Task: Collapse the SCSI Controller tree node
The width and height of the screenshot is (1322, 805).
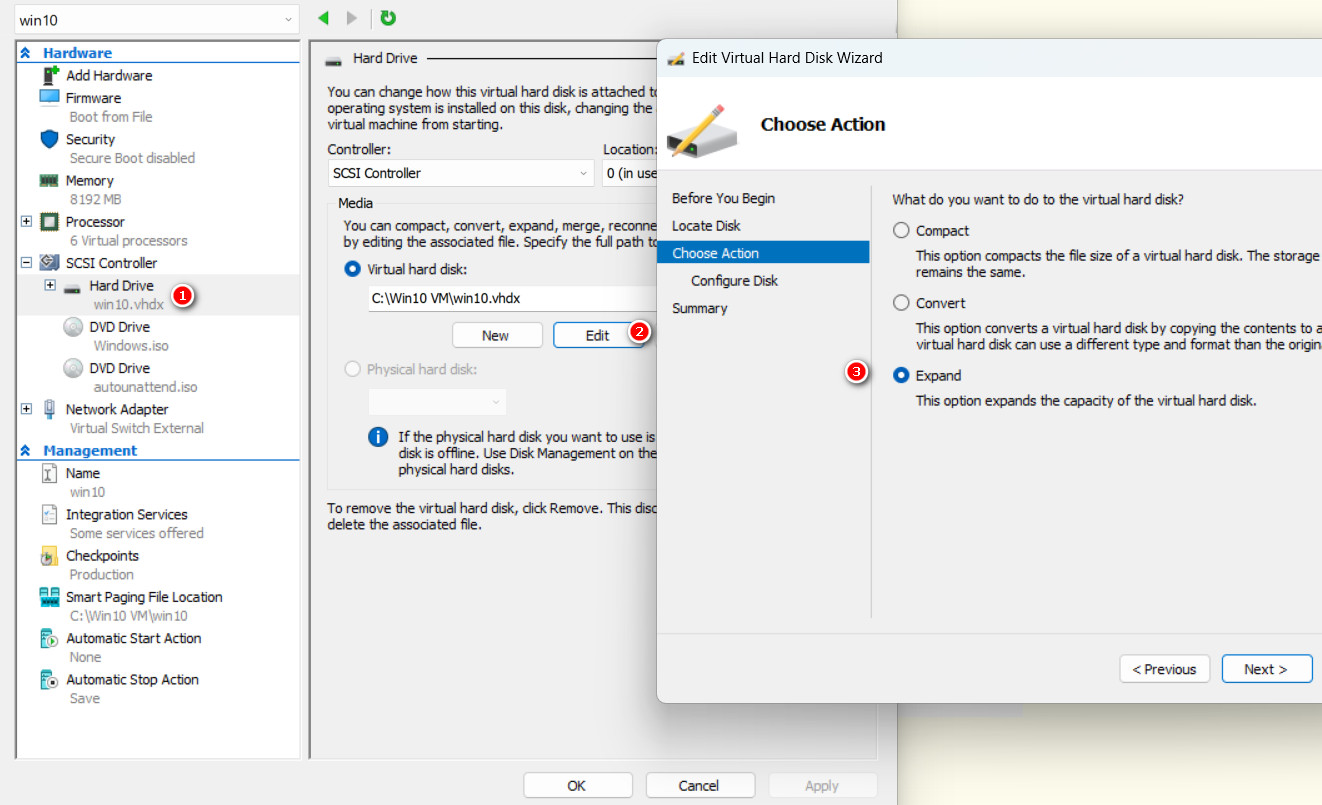Action: pos(27,263)
